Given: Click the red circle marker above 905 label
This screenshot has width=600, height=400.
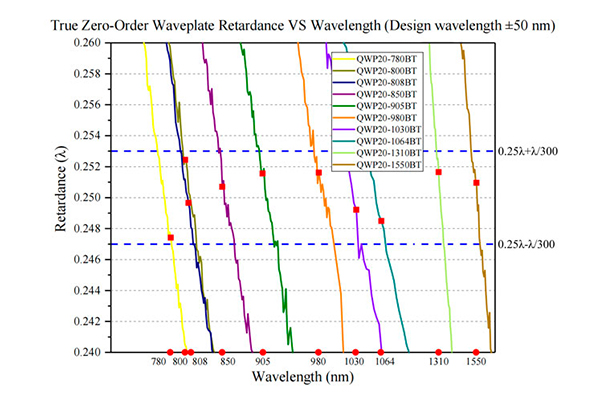Looking at the screenshot, I should [x=262, y=352].
